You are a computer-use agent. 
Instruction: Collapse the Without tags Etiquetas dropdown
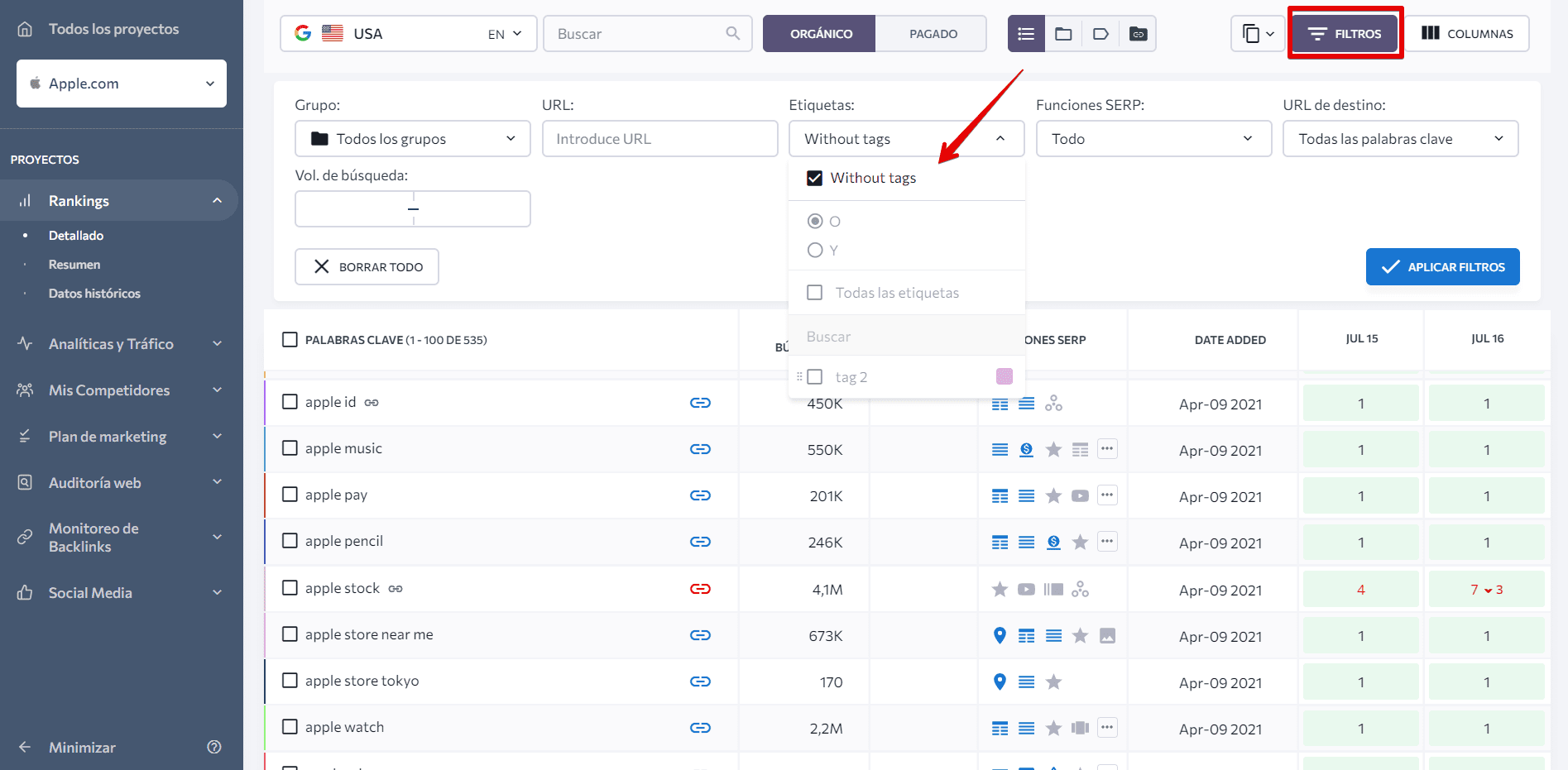[x=907, y=139]
